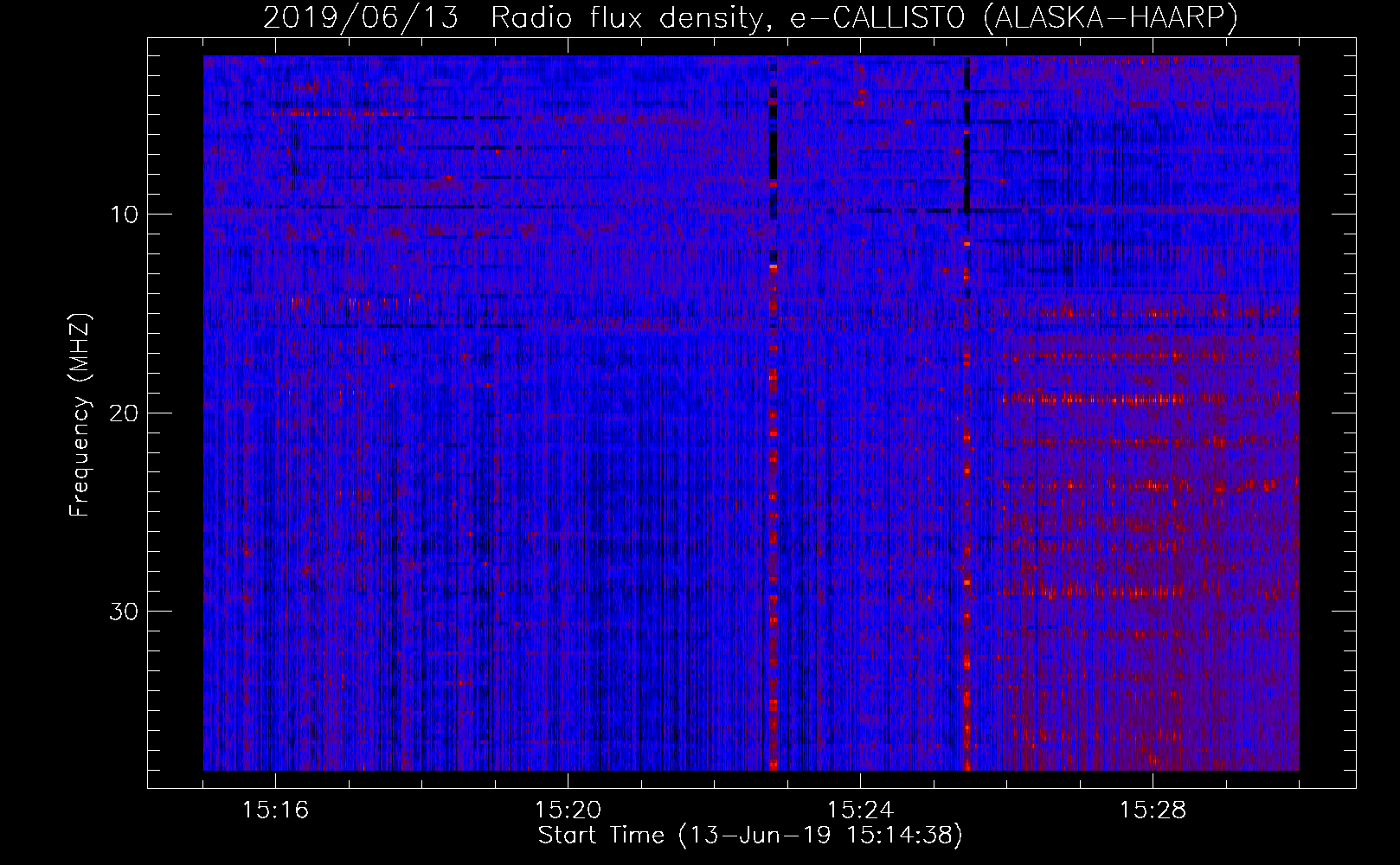Click the frequency tick label '20'

coord(124,413)
